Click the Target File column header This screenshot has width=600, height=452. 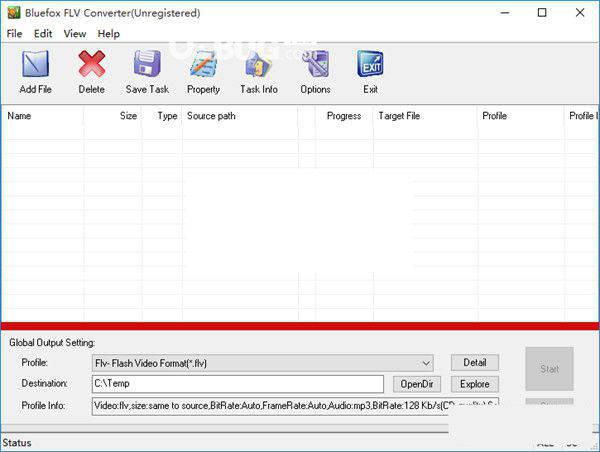pyautogui.click(x=425, y=116)
